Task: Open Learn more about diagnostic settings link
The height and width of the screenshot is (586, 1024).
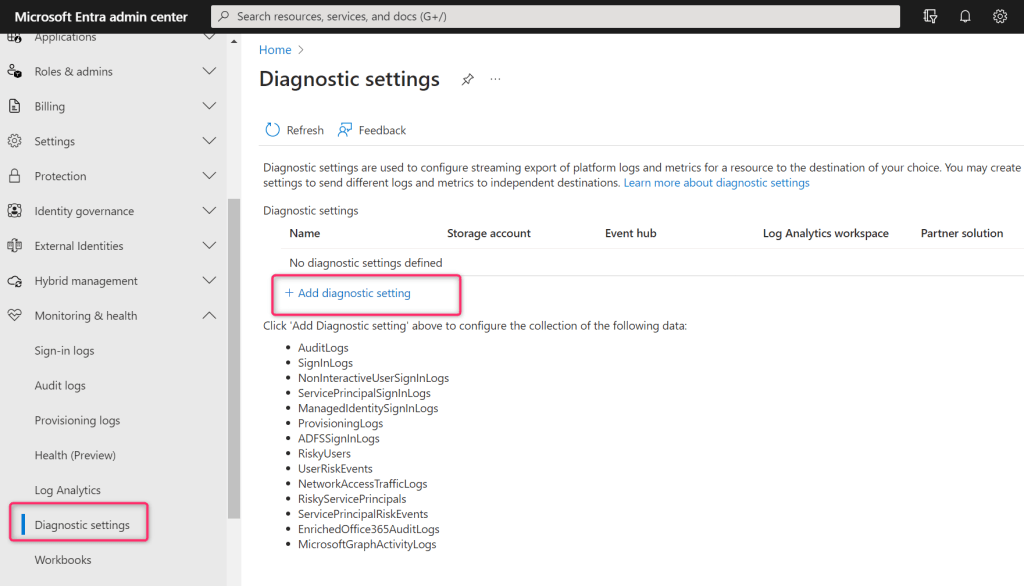Action: [716, 183]
